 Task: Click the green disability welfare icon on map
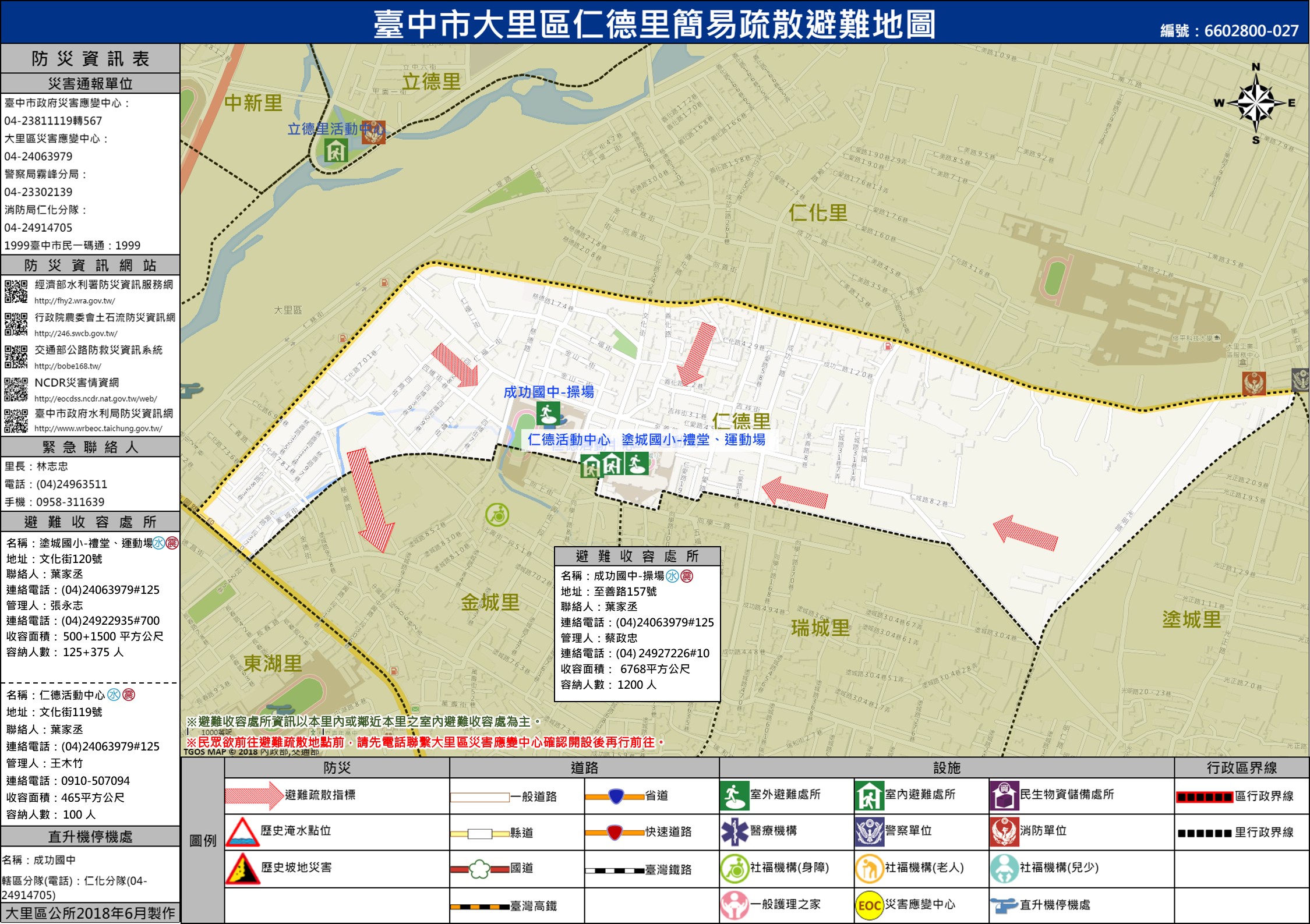(497, 515)
